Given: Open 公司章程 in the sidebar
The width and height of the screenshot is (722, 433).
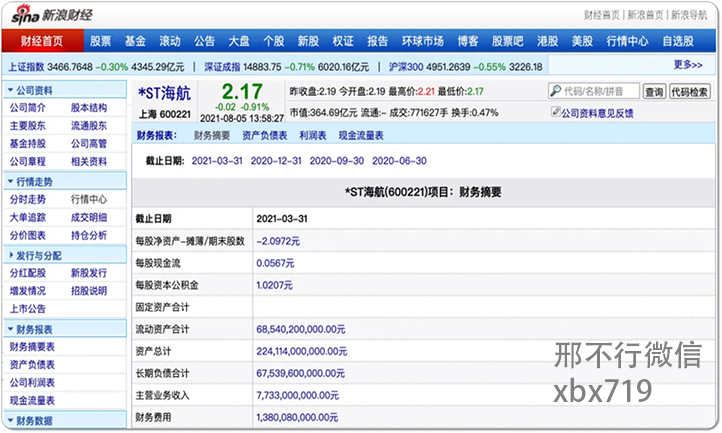Looking at the screenshot, I should 28,162.
